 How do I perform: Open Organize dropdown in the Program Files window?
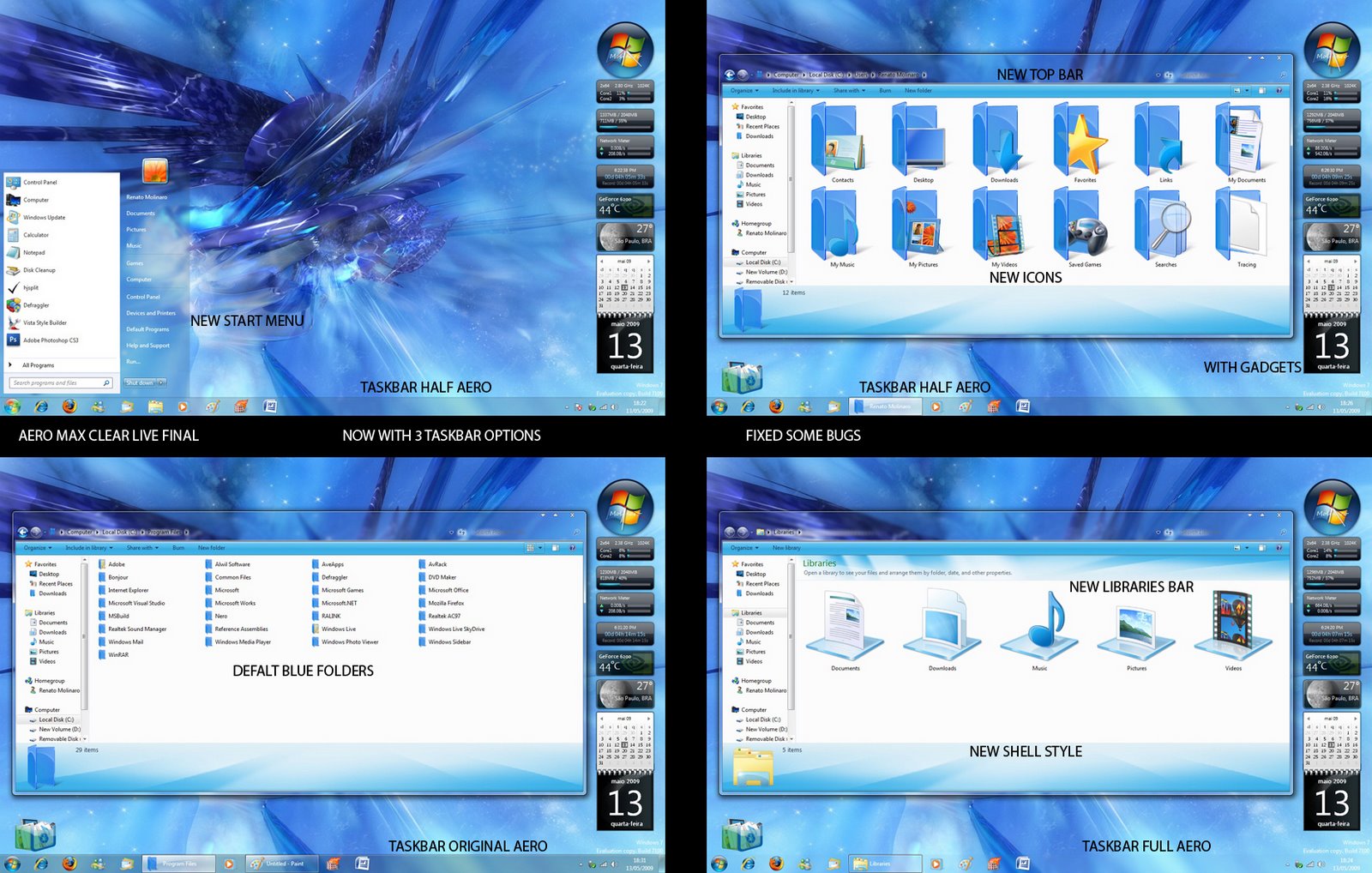coord(38,548)
